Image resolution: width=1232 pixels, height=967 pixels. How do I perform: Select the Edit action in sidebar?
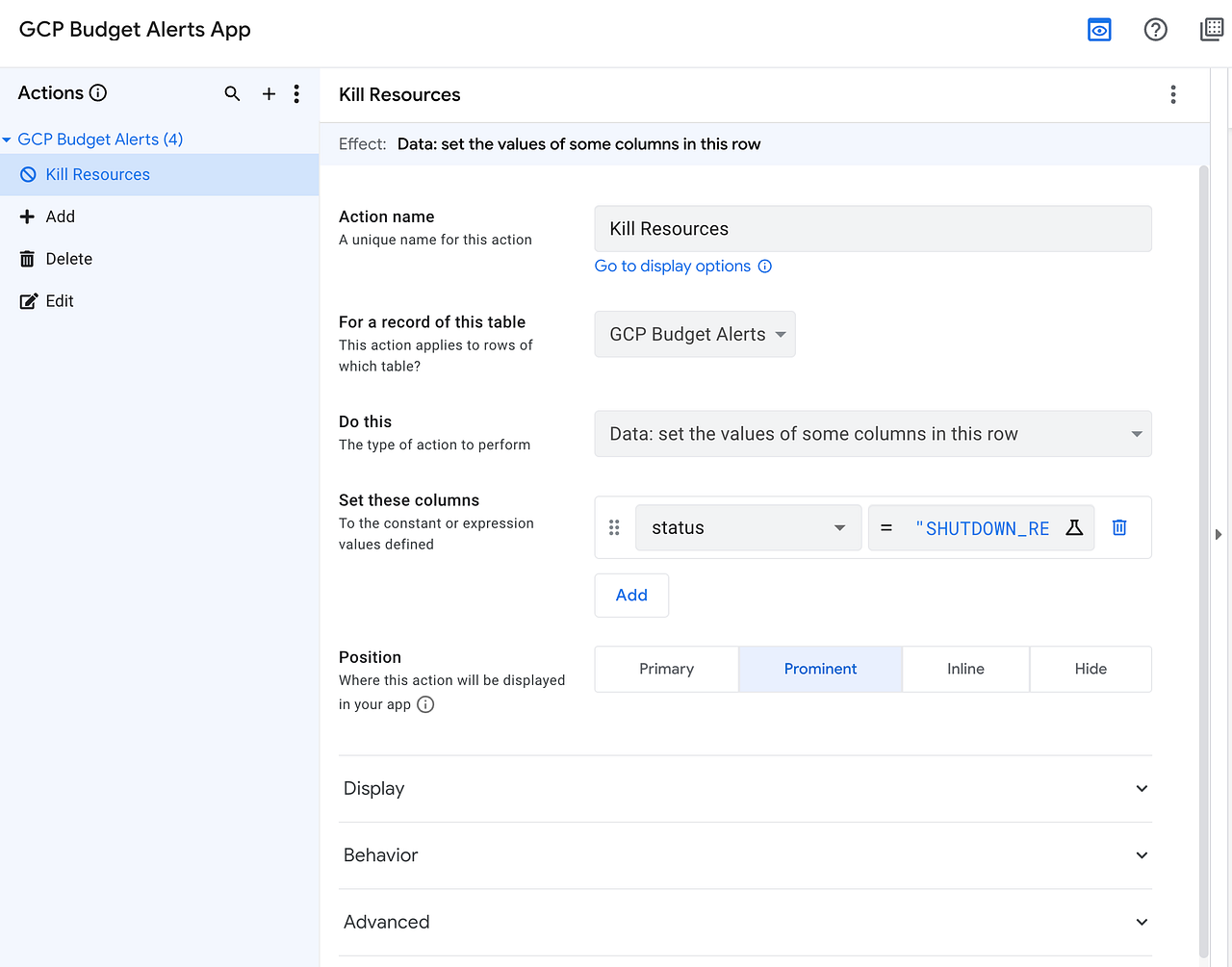(x=159, y=301)
